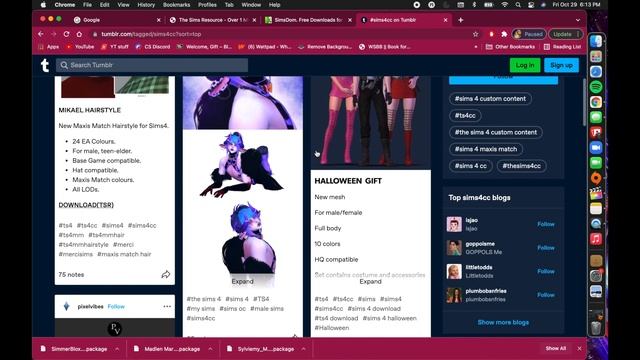Expand the Halloween Gift post
The width and height of the screenshot is (640, 360).
370,282
